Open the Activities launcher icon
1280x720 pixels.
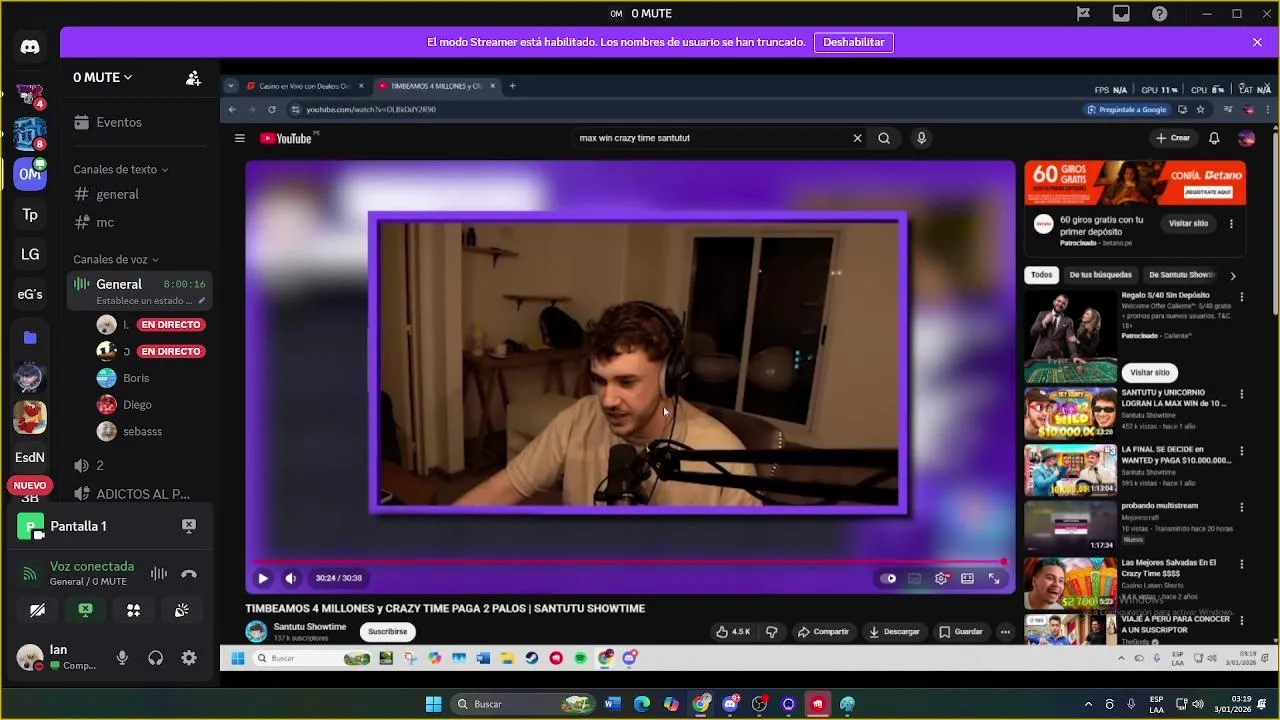point(133,610)
